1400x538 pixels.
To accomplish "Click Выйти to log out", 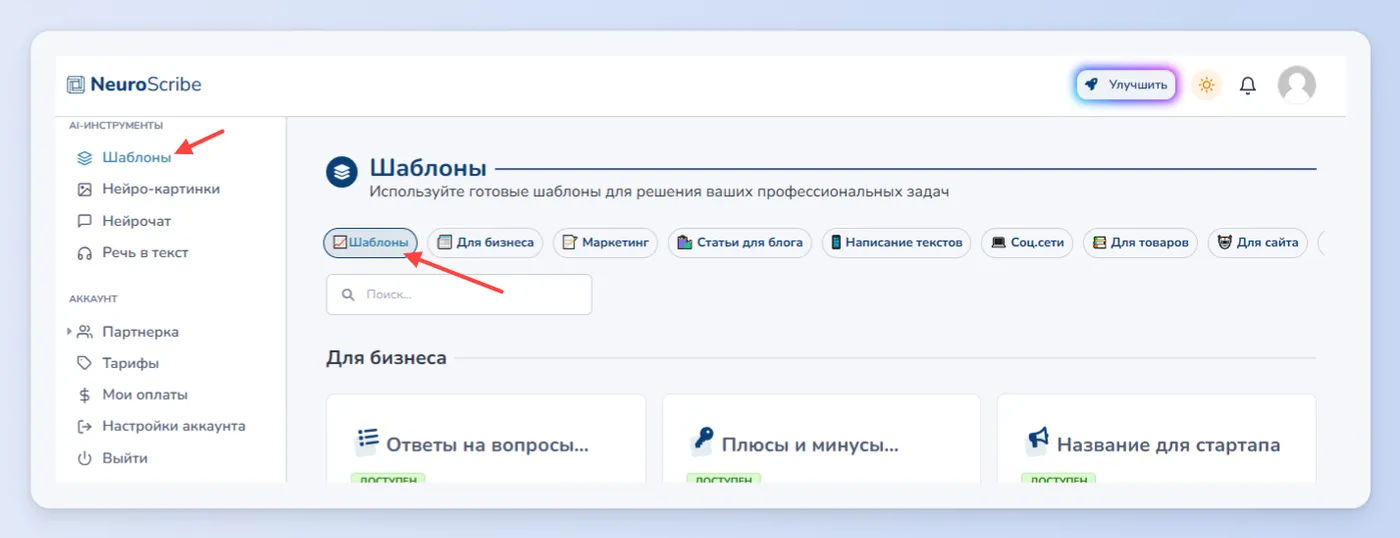I will point(112,458).
